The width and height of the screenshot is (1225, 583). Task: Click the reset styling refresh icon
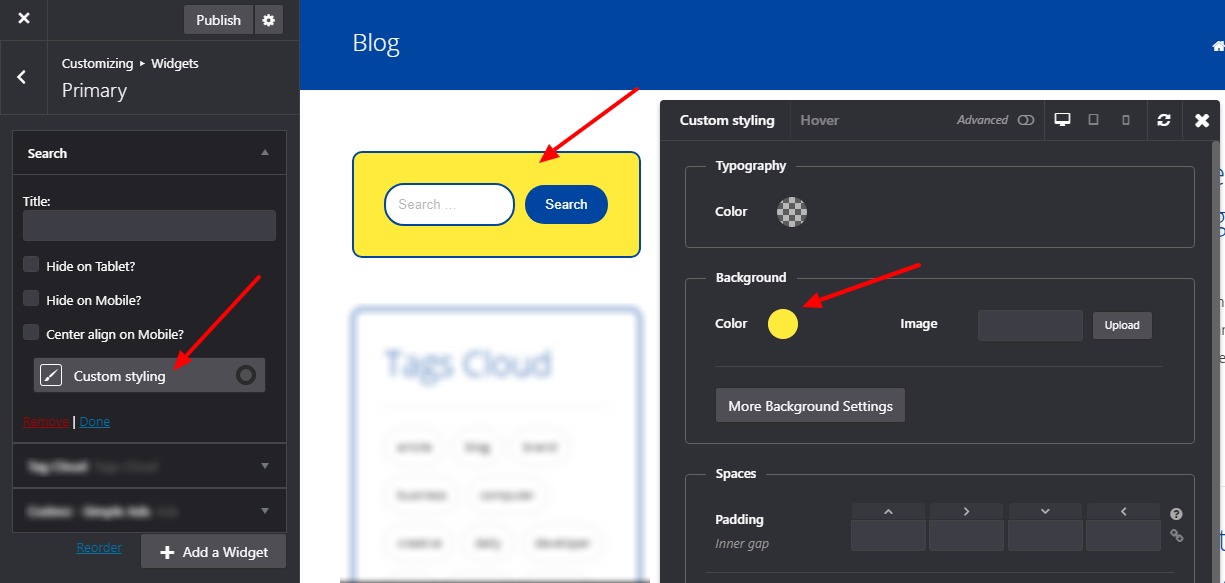[1163, 120]
